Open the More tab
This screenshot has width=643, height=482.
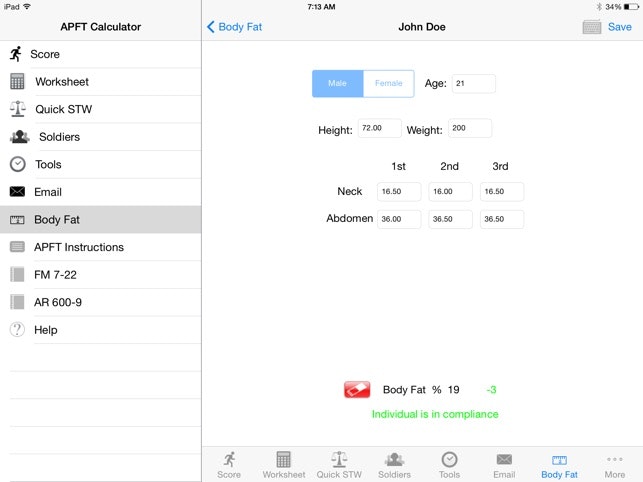pos(614,464)
